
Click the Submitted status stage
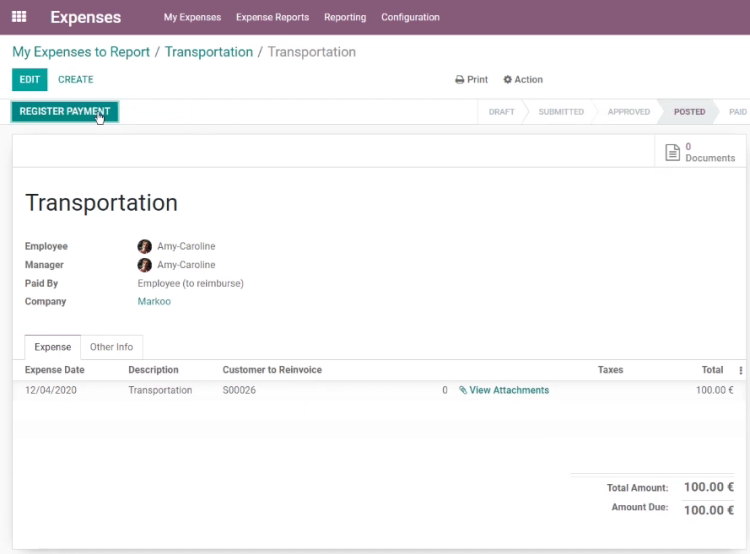(x=561, y=111)
